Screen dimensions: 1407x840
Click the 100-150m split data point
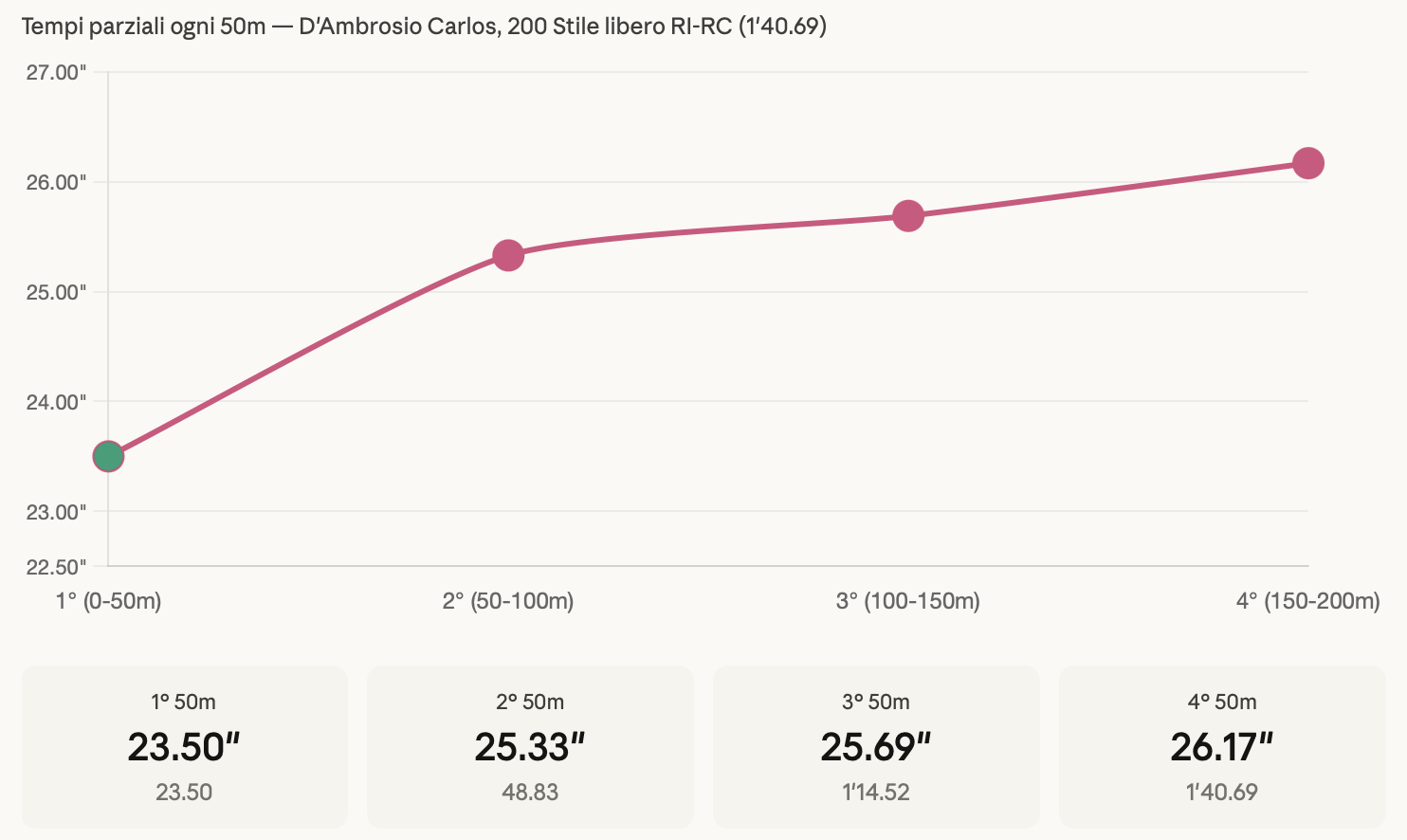pos(908,216)
